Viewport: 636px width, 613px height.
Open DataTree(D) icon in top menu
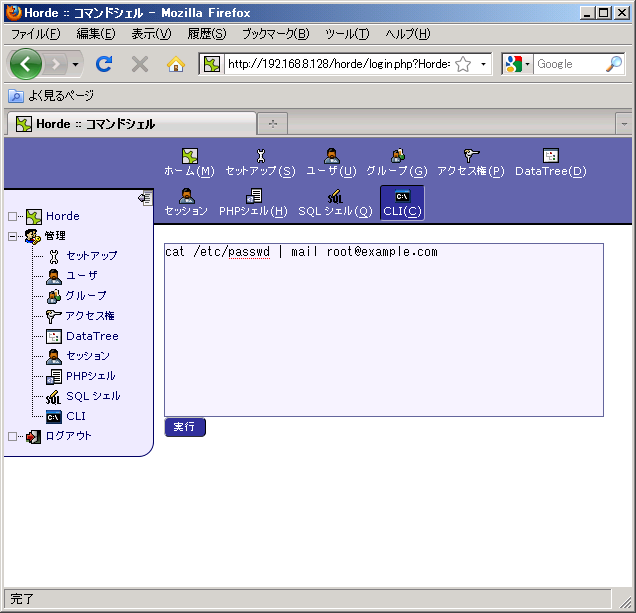pyautogui.click(x=550, y=156)
